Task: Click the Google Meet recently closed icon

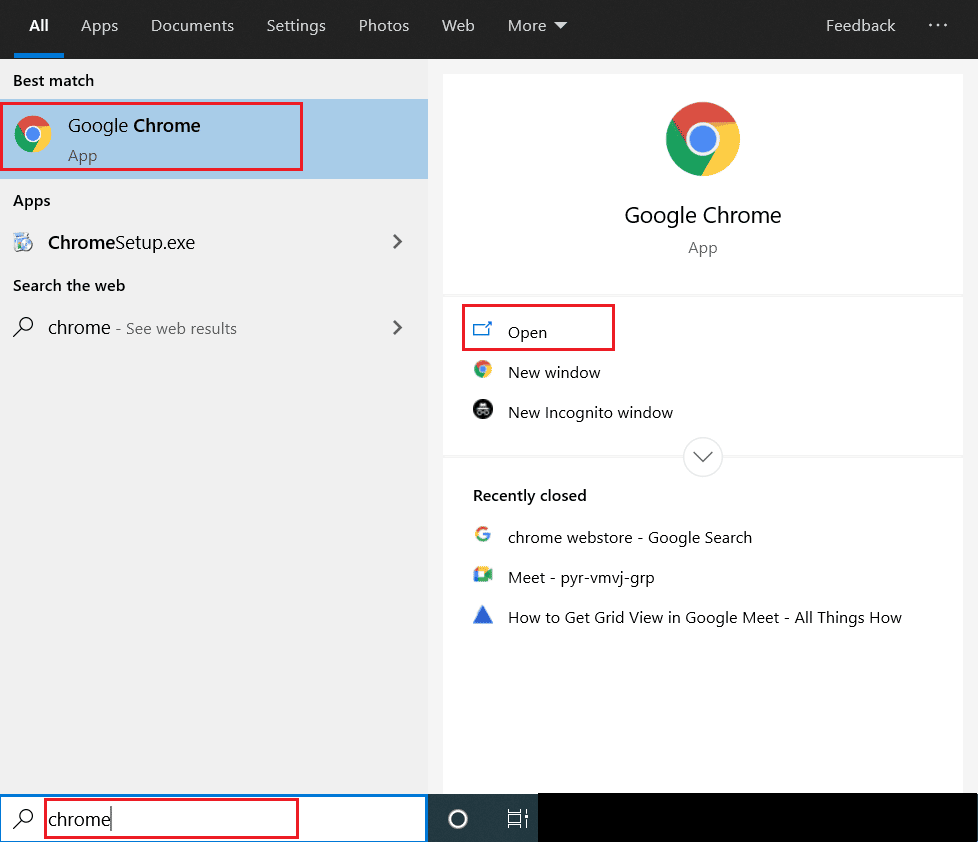Action: point(483,575)
